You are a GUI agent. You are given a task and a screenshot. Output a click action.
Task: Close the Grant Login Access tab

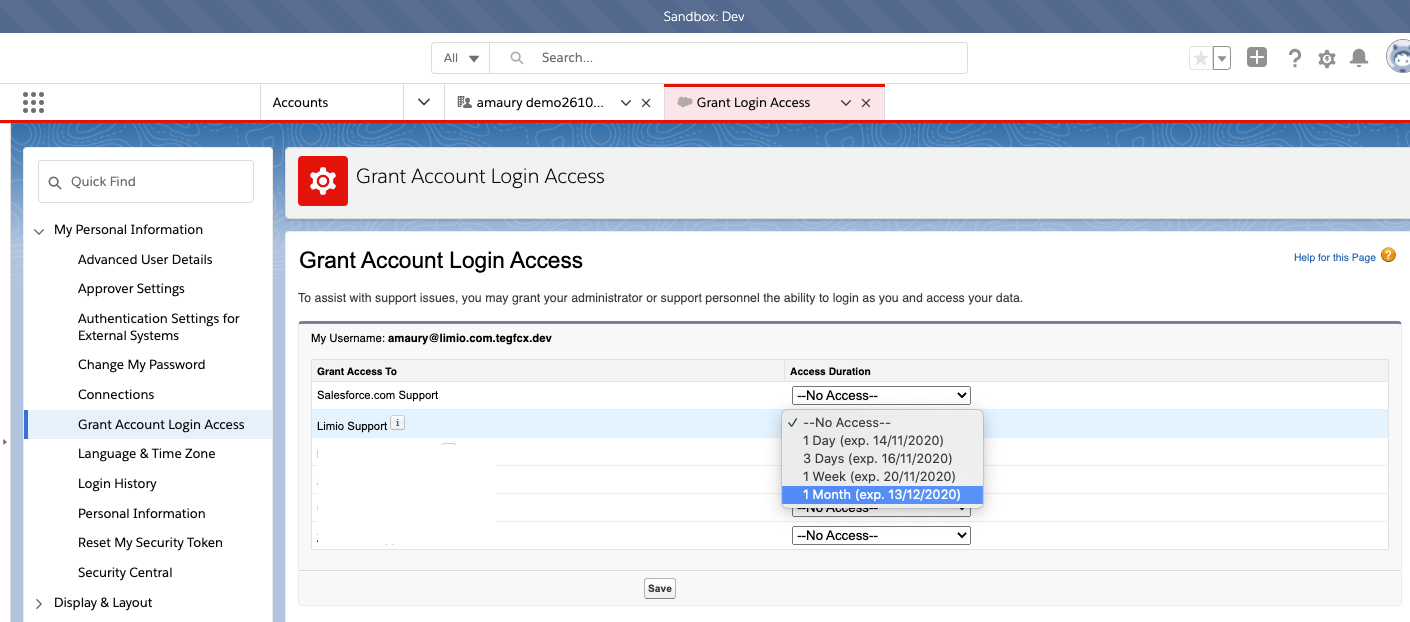(x=866, y=103)
